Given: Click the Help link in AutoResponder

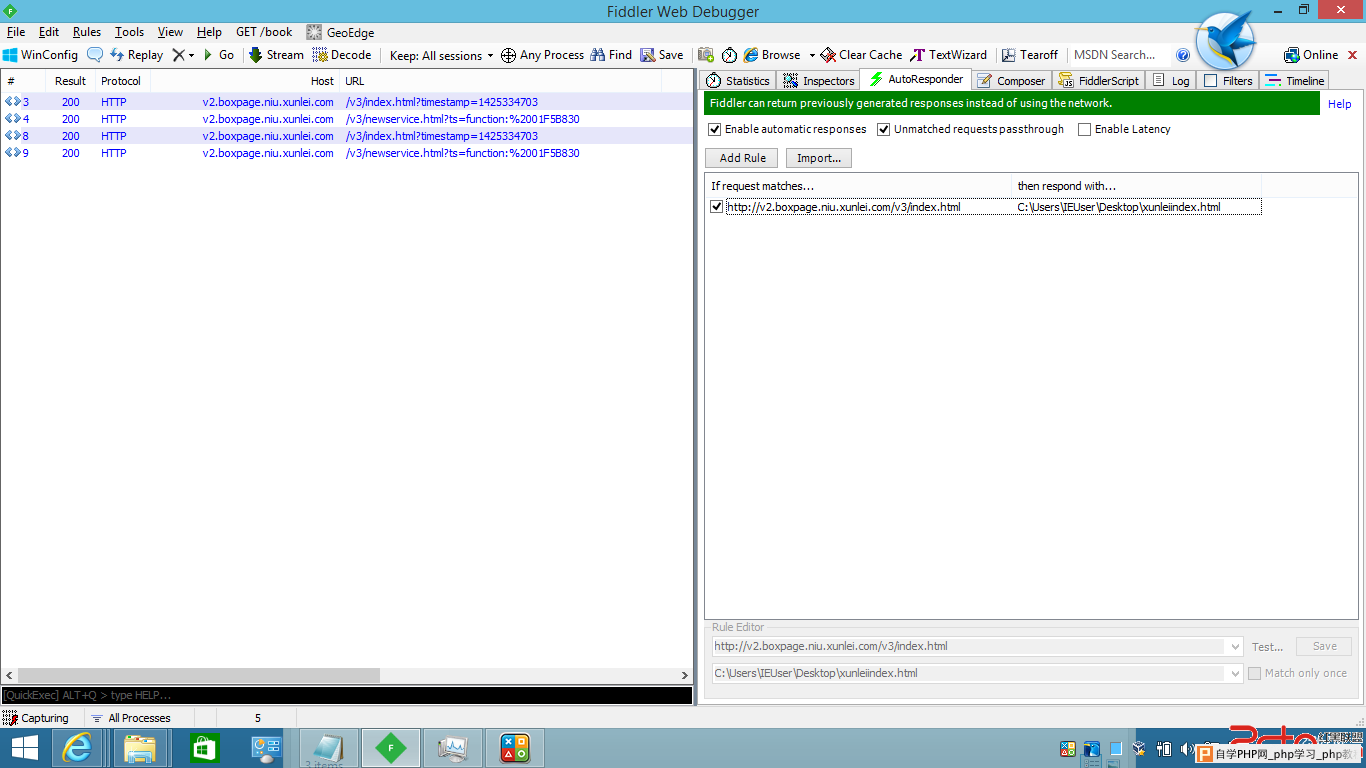Looking at the screenshot, I should [1339, 104].
